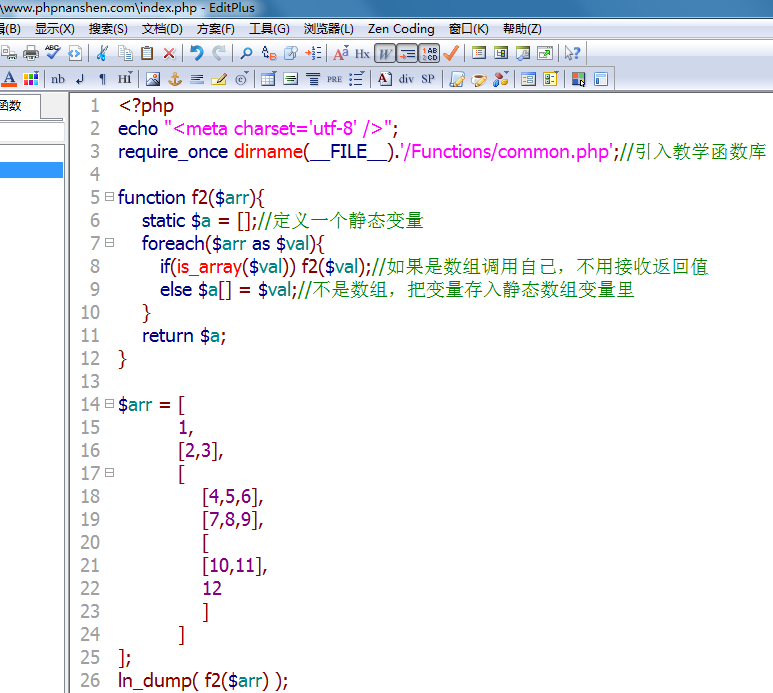The width and height of the screenshot is (773, 693).
Task: Click the horizontal rule icon
Action: pos(197,79)
